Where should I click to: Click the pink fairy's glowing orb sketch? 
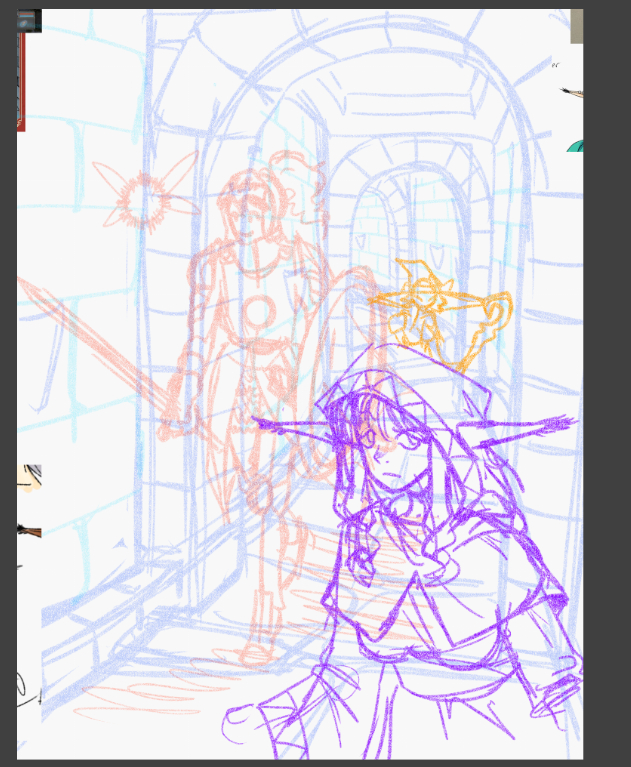[144, 198]
